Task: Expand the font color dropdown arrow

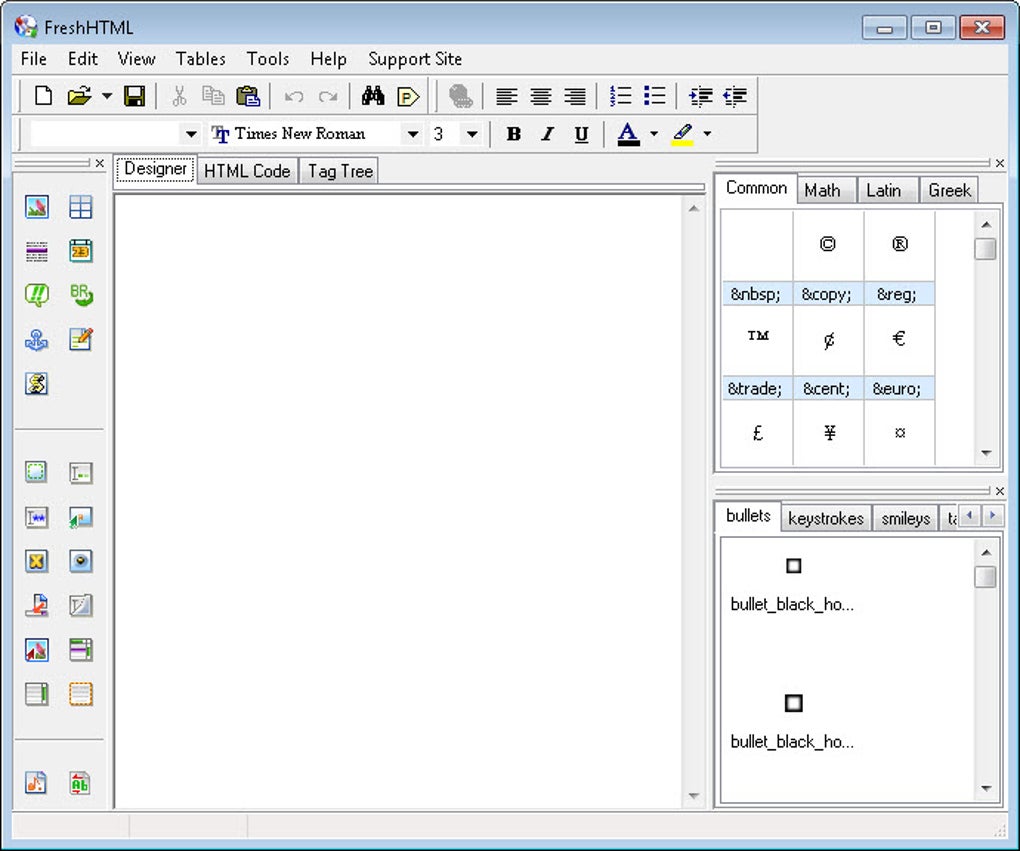Action: [x=654, y=134]
